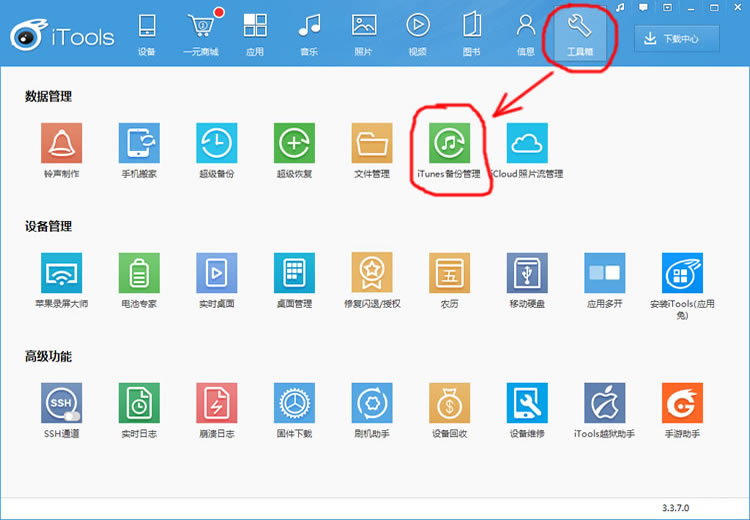Select the 工具箱 toolbox tab
The width and height of the screenshot is (750, 520).
(580, 34)
